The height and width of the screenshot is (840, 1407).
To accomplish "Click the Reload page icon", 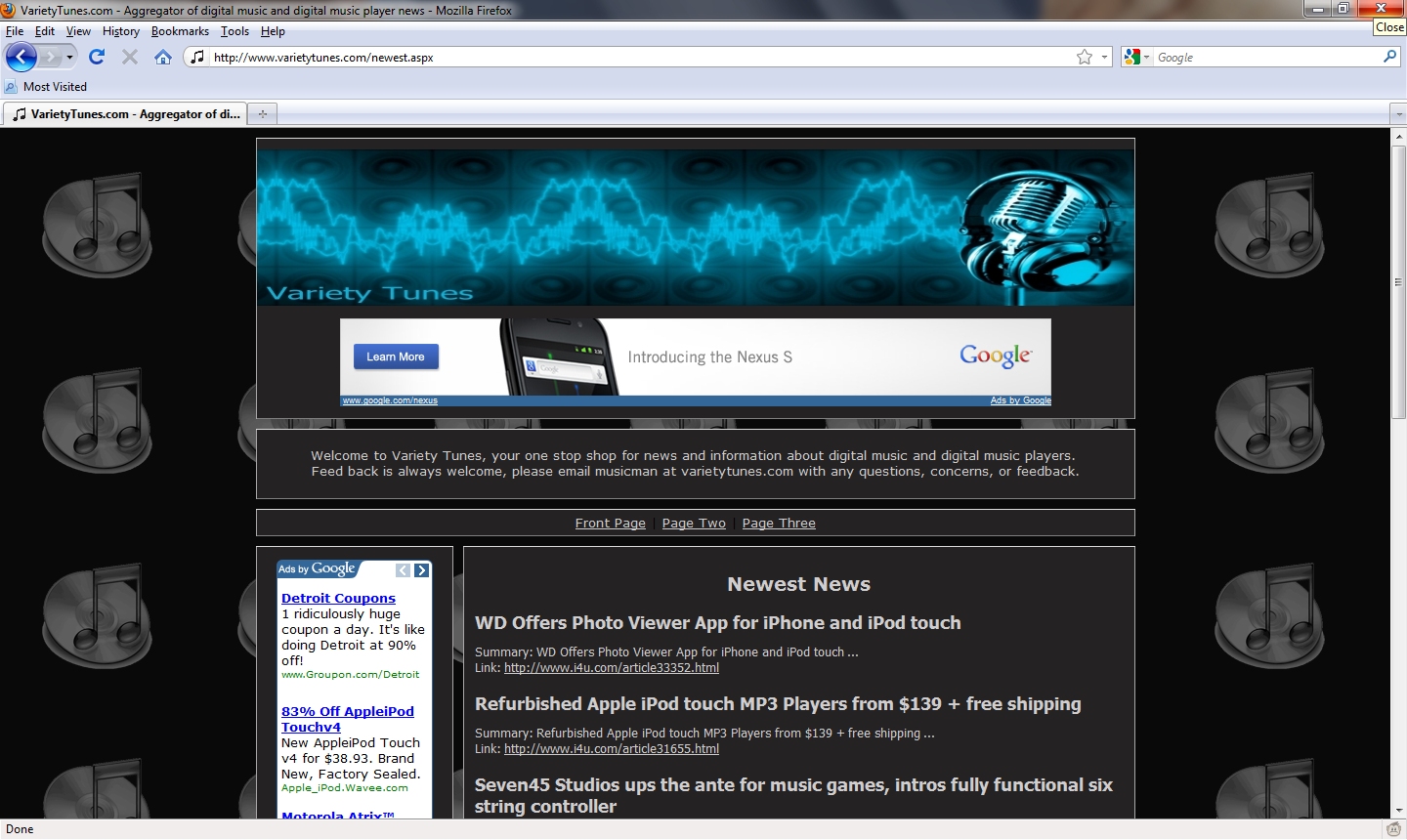I will (97, 58).
